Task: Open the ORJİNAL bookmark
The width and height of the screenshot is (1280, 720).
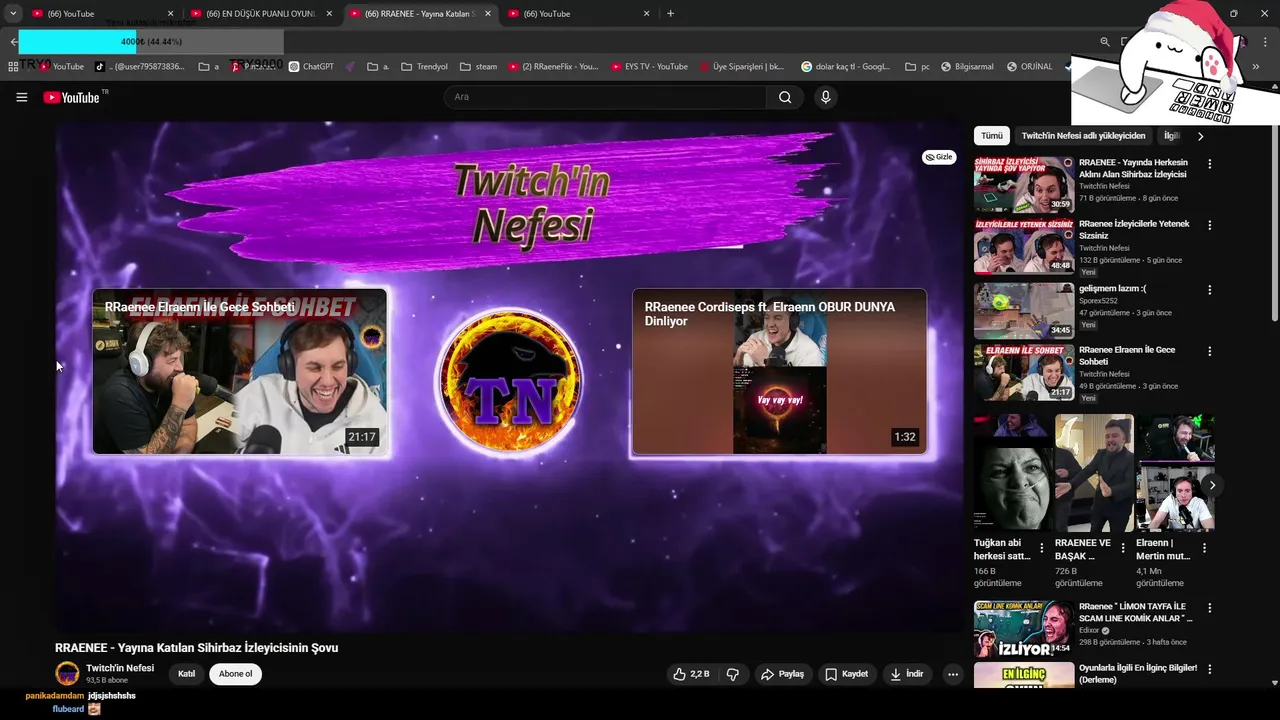Action: pyautogui.click(x=1029, y=67)
